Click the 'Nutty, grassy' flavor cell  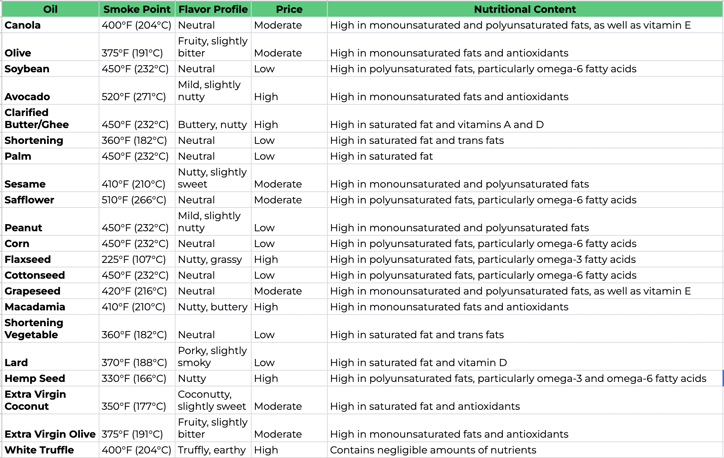coord(212,259)
